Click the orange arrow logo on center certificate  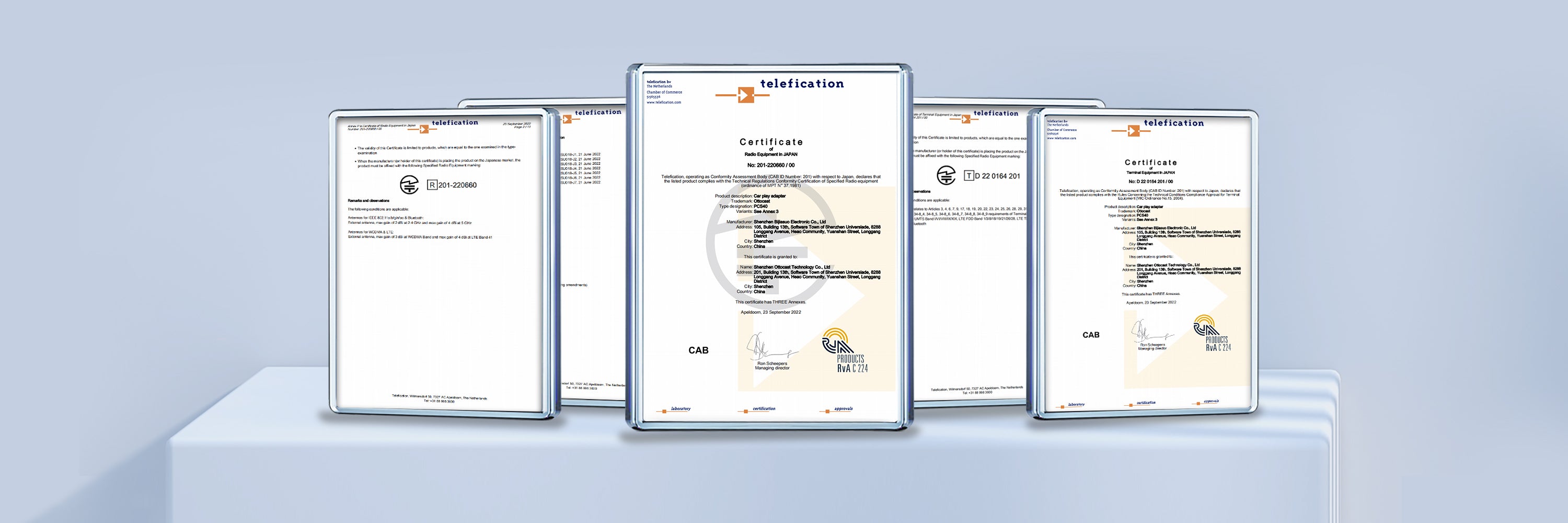pyautogui.click(x=745, y=95)
